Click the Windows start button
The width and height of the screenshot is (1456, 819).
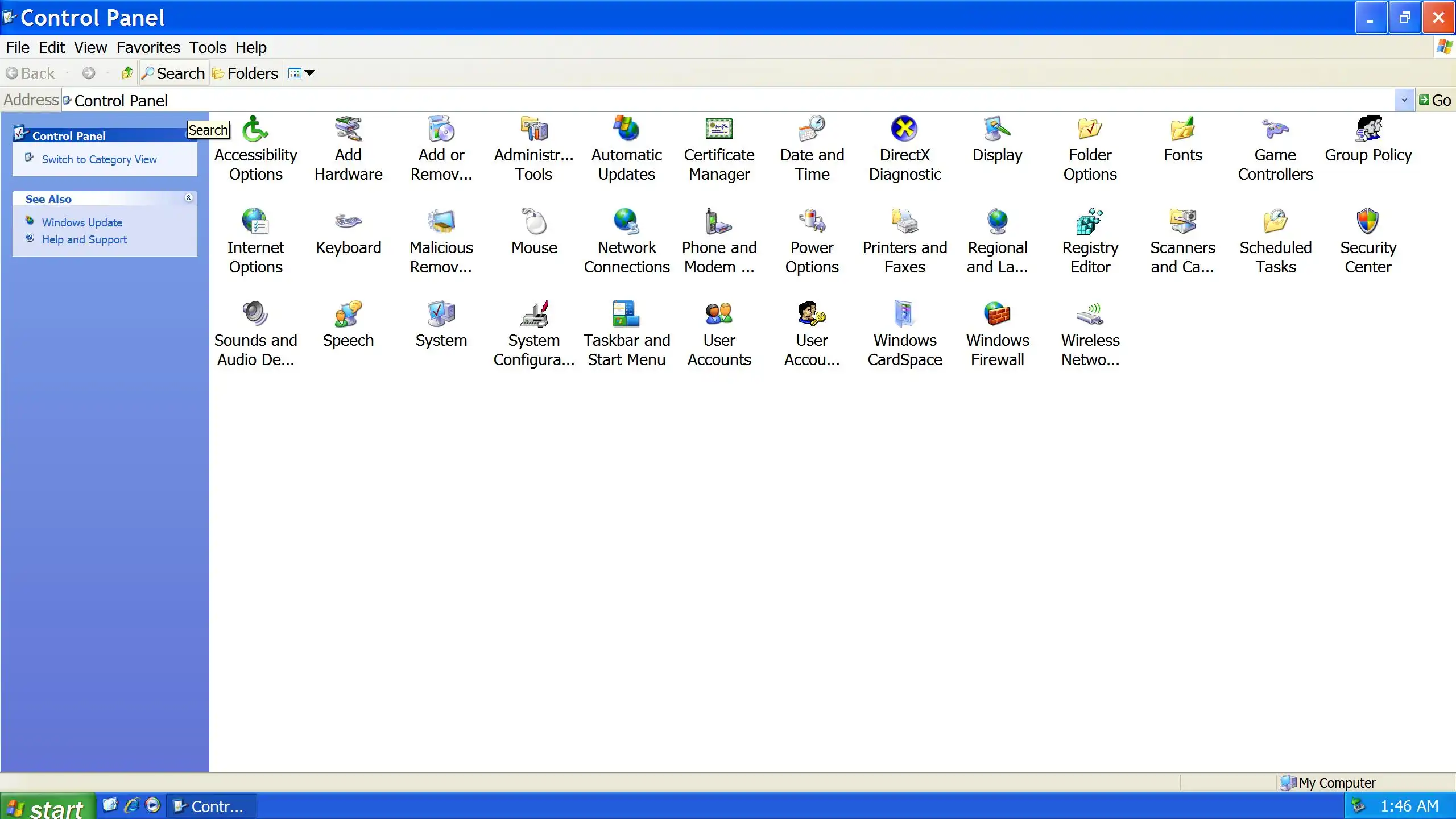click(47, 806)
